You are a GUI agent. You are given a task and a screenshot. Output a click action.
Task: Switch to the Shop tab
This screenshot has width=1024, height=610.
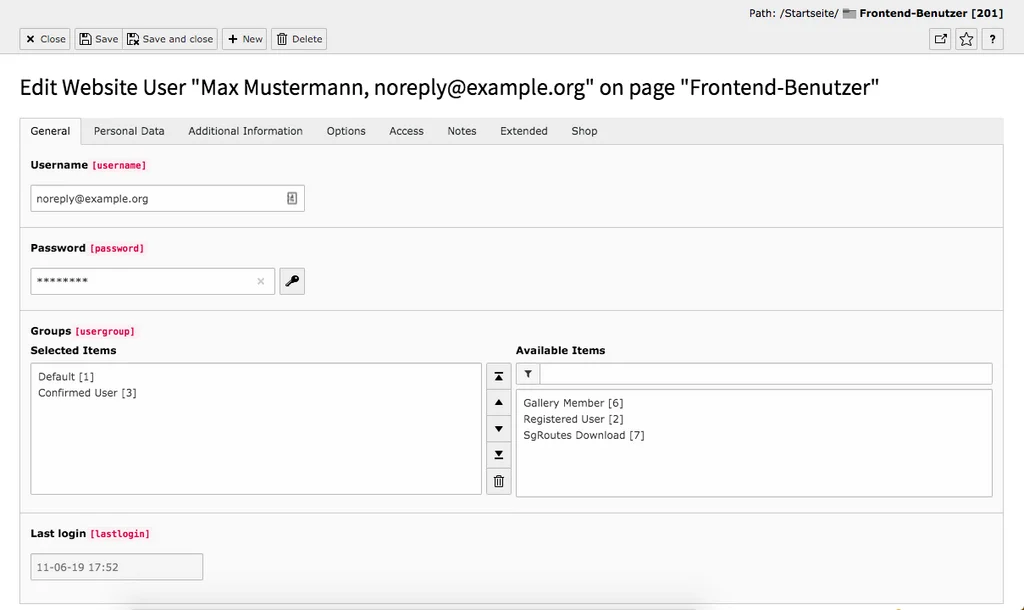click(x=584, y=130)
